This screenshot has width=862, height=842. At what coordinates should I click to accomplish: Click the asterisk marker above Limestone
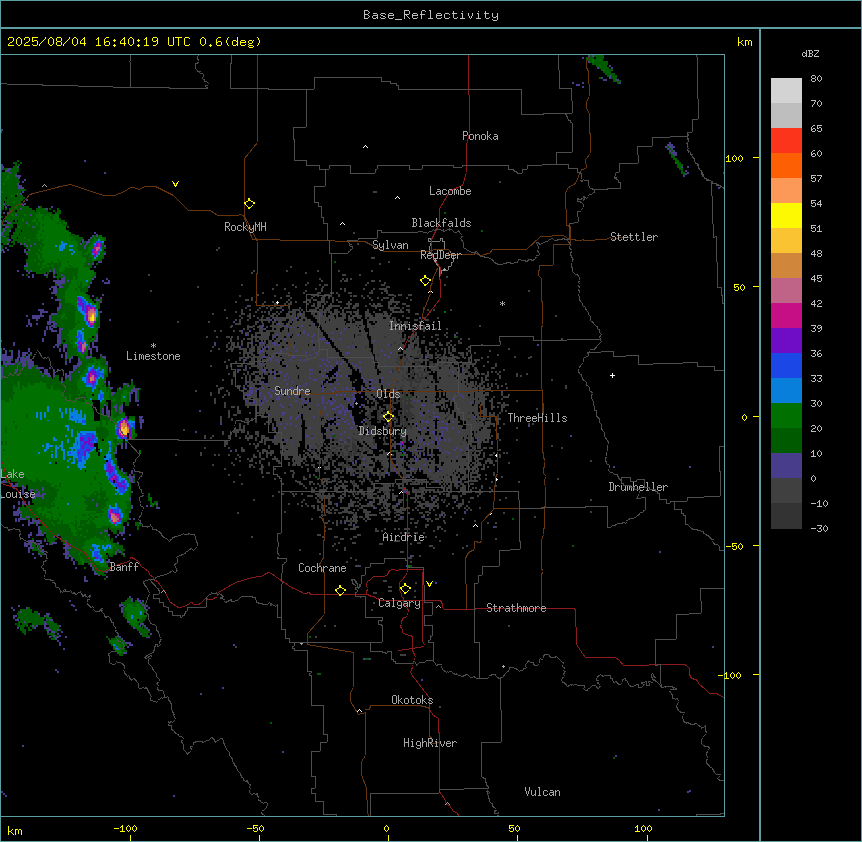coord(153,345)
